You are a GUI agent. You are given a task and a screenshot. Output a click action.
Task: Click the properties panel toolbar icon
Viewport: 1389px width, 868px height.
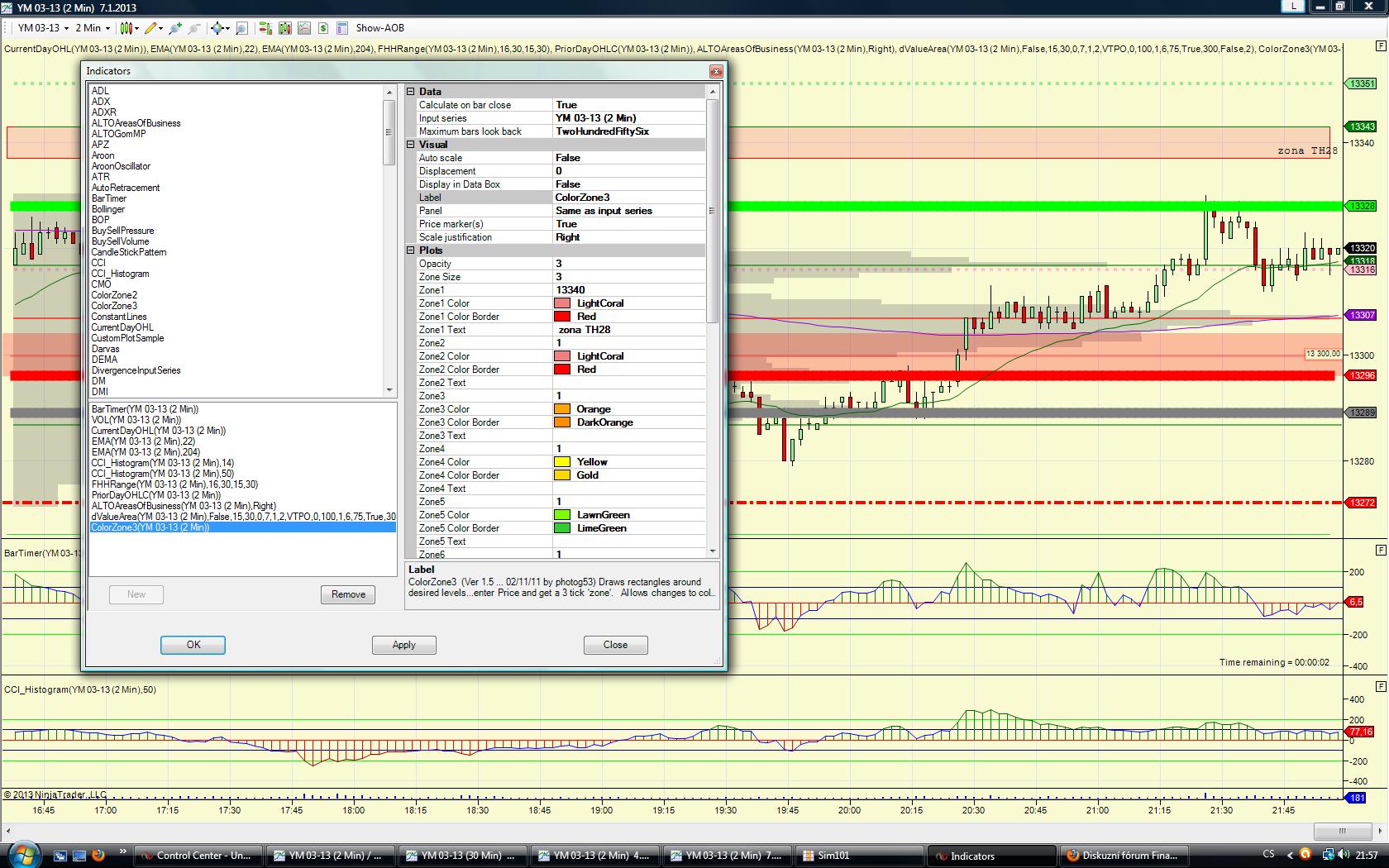coord(342,28)
